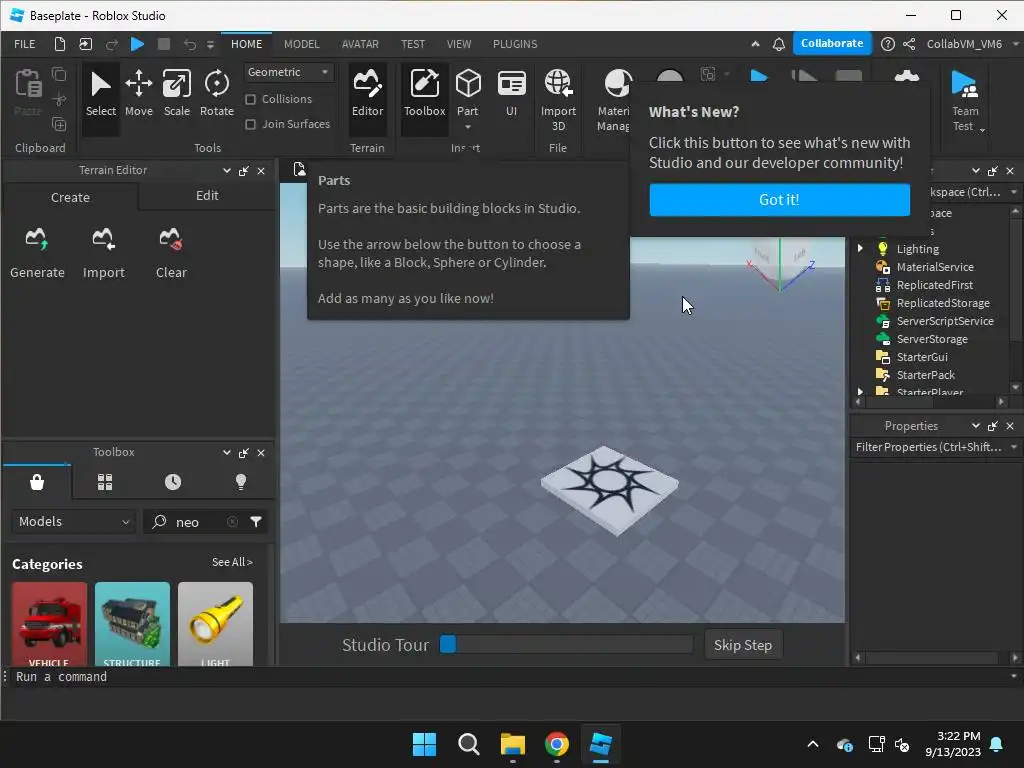Click Import 3D globe icon

(x=558, y=84)
